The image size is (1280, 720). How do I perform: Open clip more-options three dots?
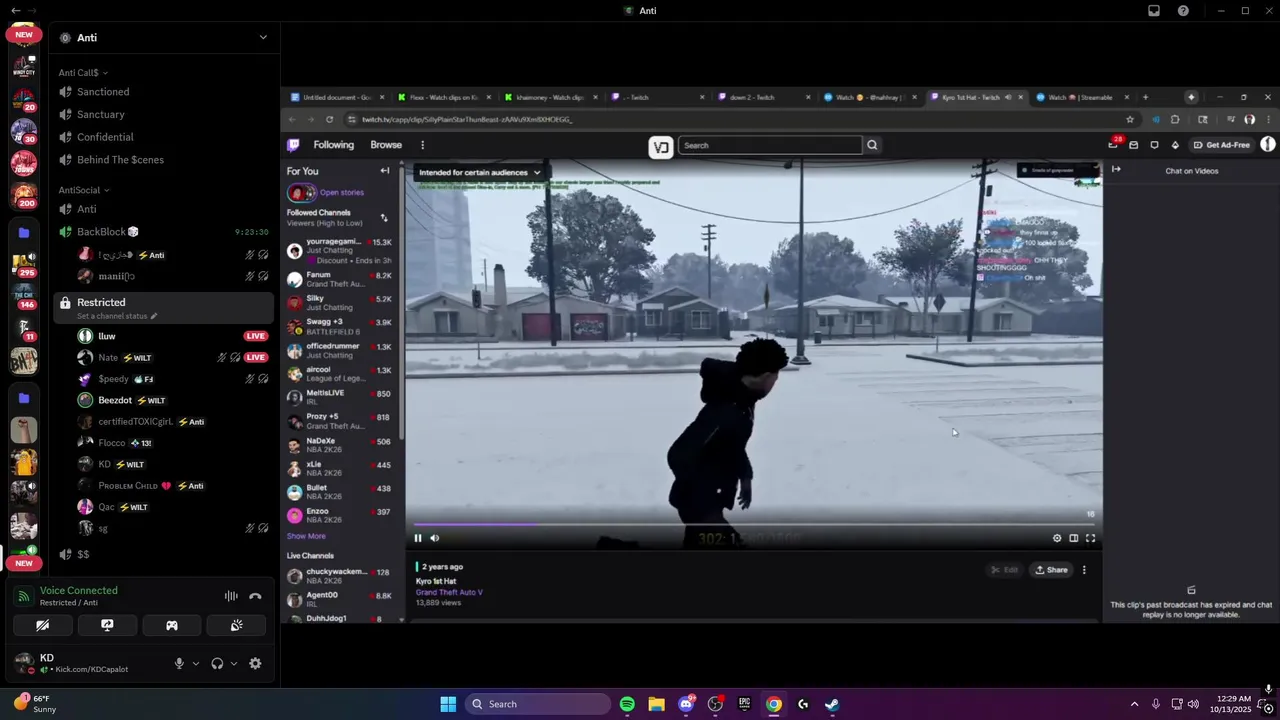[x=1084, y=570]
